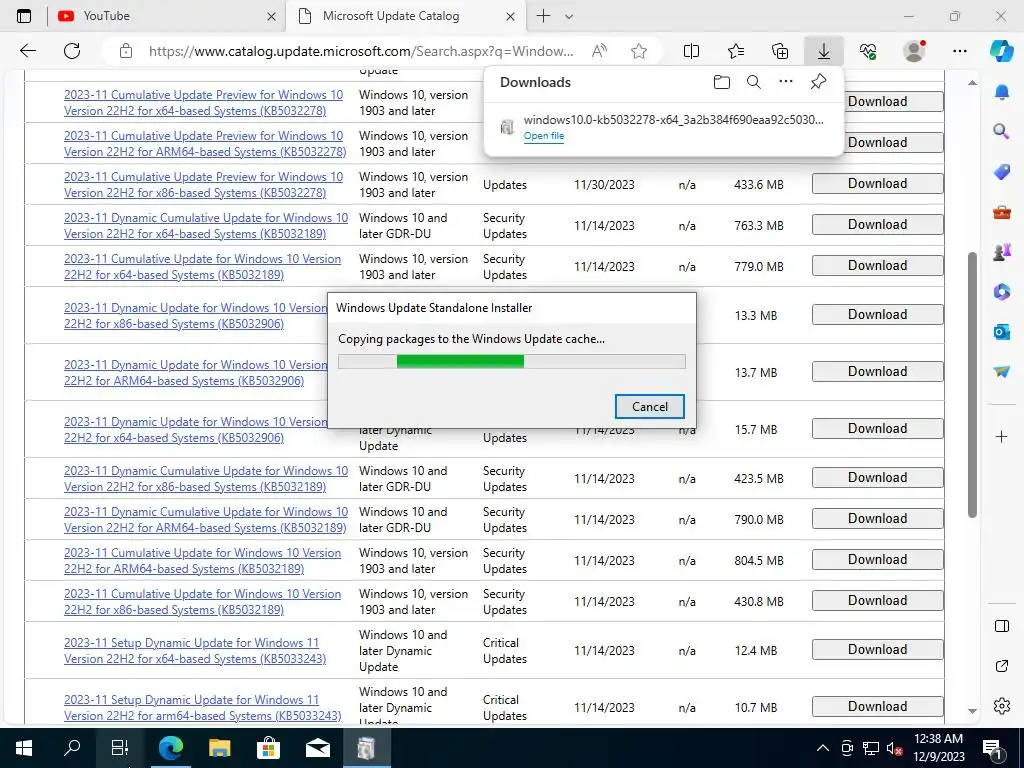Image resolution: width=1024 pixels, height=768 pixels.
Task: Download the 13.3 MB dynamic update
Action: 877,315
